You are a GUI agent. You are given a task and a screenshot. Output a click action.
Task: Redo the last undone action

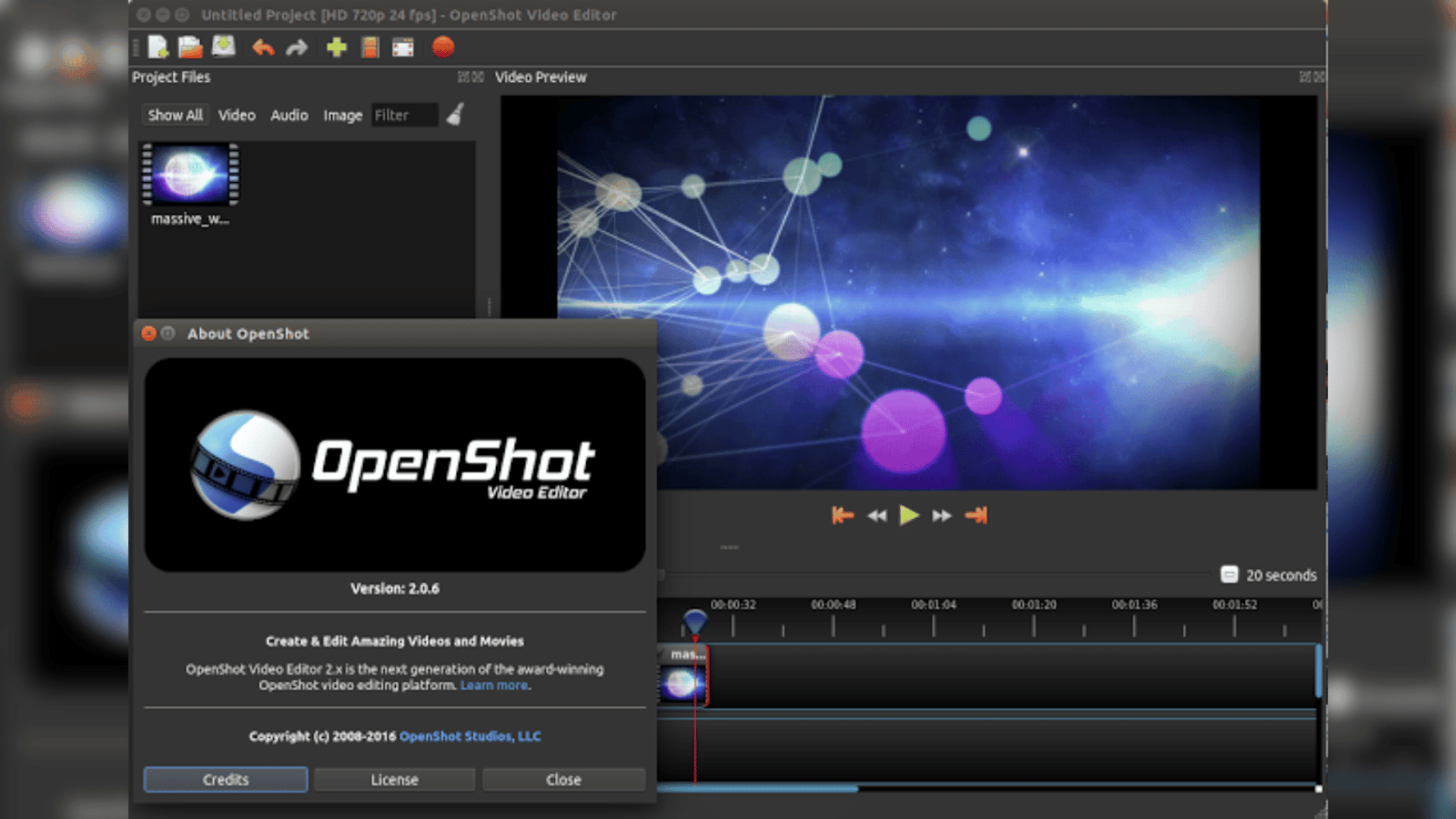tap(297, 47)
